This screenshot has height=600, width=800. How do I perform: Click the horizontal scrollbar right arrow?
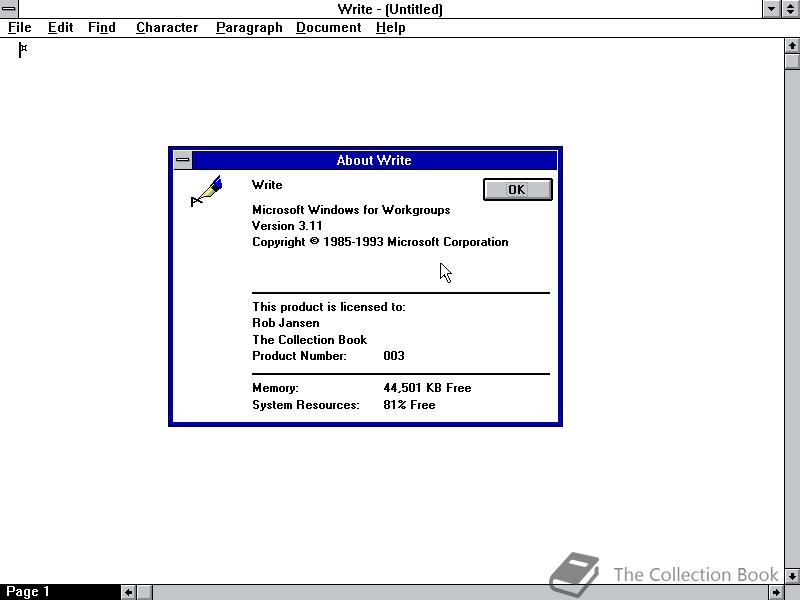point(777,592)
